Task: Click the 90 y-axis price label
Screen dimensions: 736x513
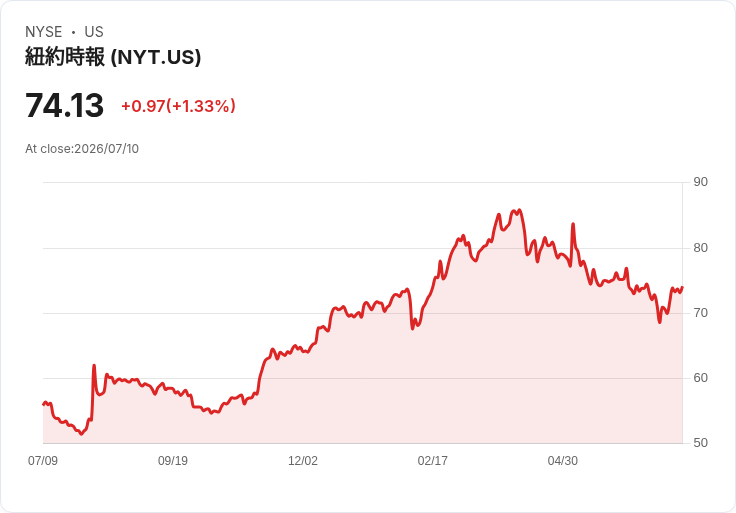Action: click(x=700, y=182)
